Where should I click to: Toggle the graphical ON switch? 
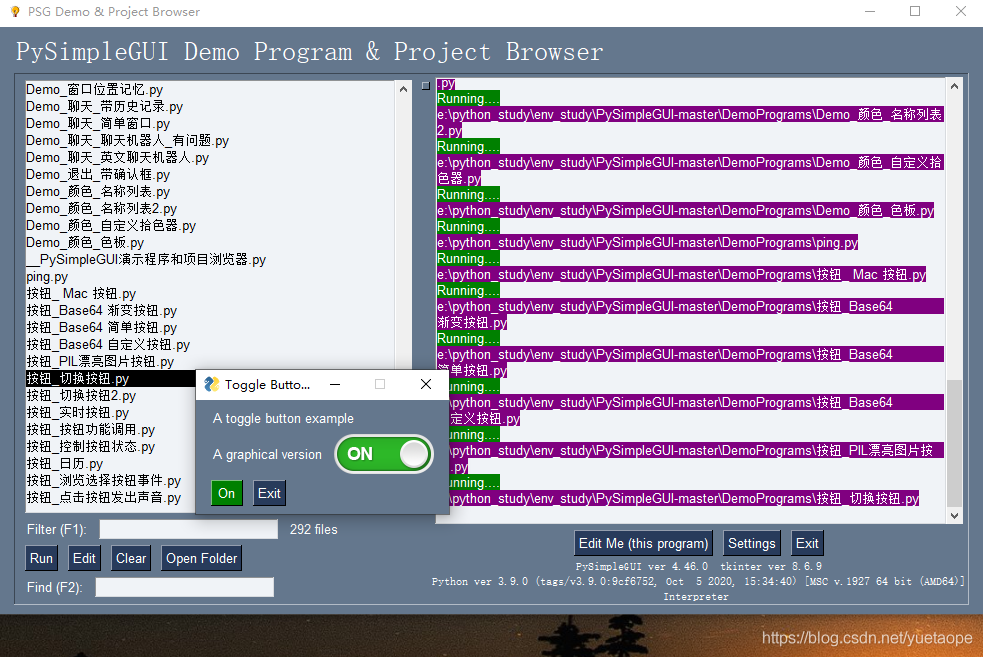384,454
